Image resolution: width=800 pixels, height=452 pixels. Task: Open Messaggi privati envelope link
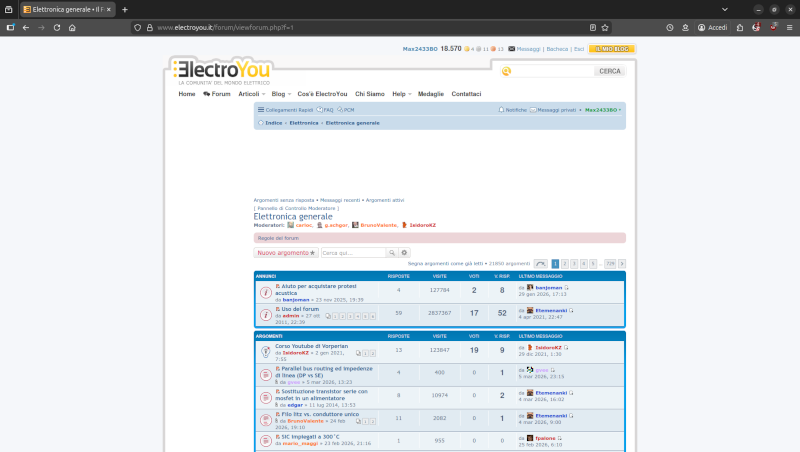(x=534, y=109)
